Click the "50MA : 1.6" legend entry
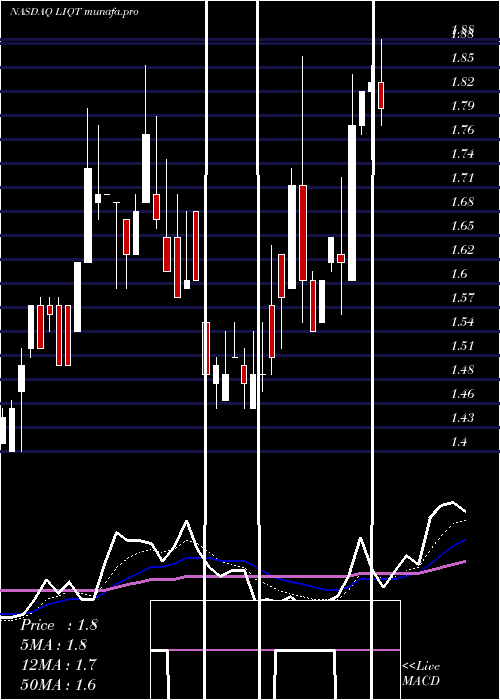The height and width of the screenshot is (700, 500). pyautogui.click(x=58, y=685)
